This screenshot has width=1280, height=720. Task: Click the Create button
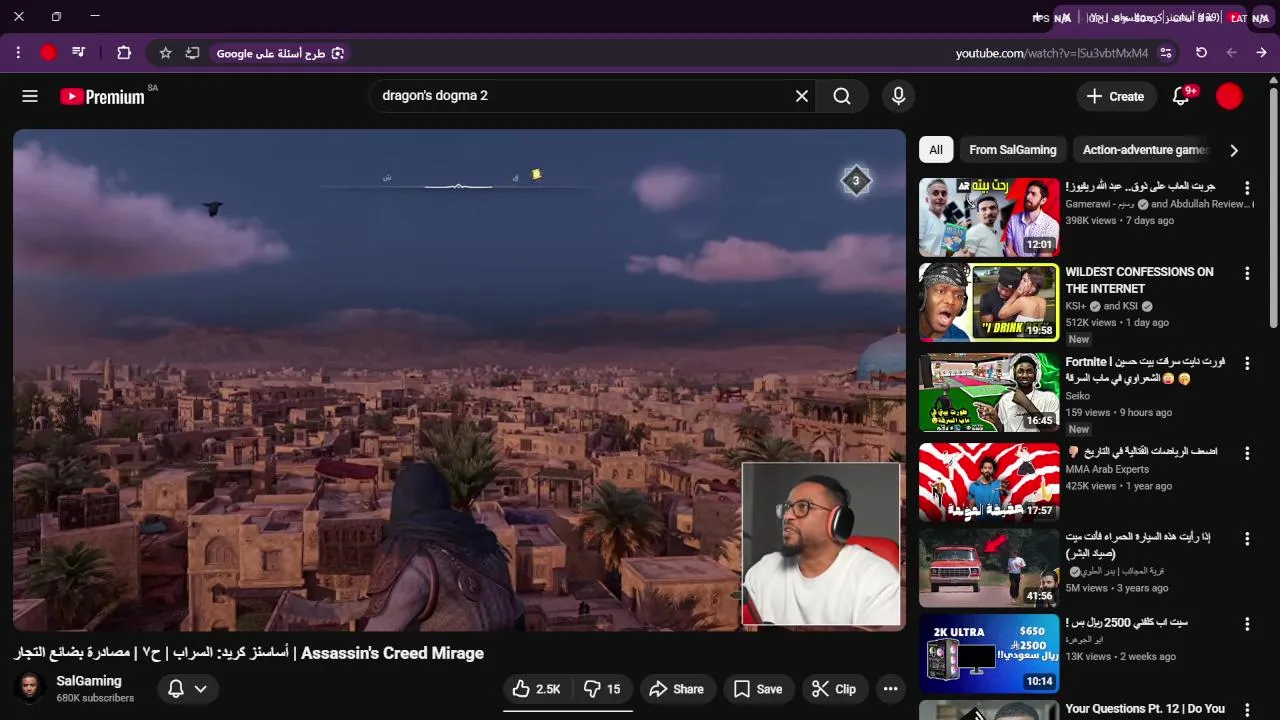[1116, 96]
